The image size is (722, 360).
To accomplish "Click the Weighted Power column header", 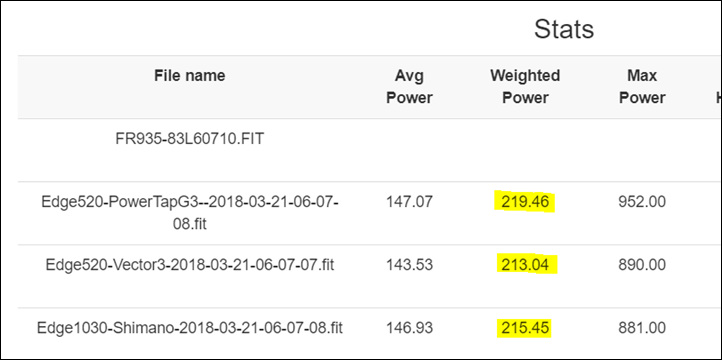I will (525, 87).
